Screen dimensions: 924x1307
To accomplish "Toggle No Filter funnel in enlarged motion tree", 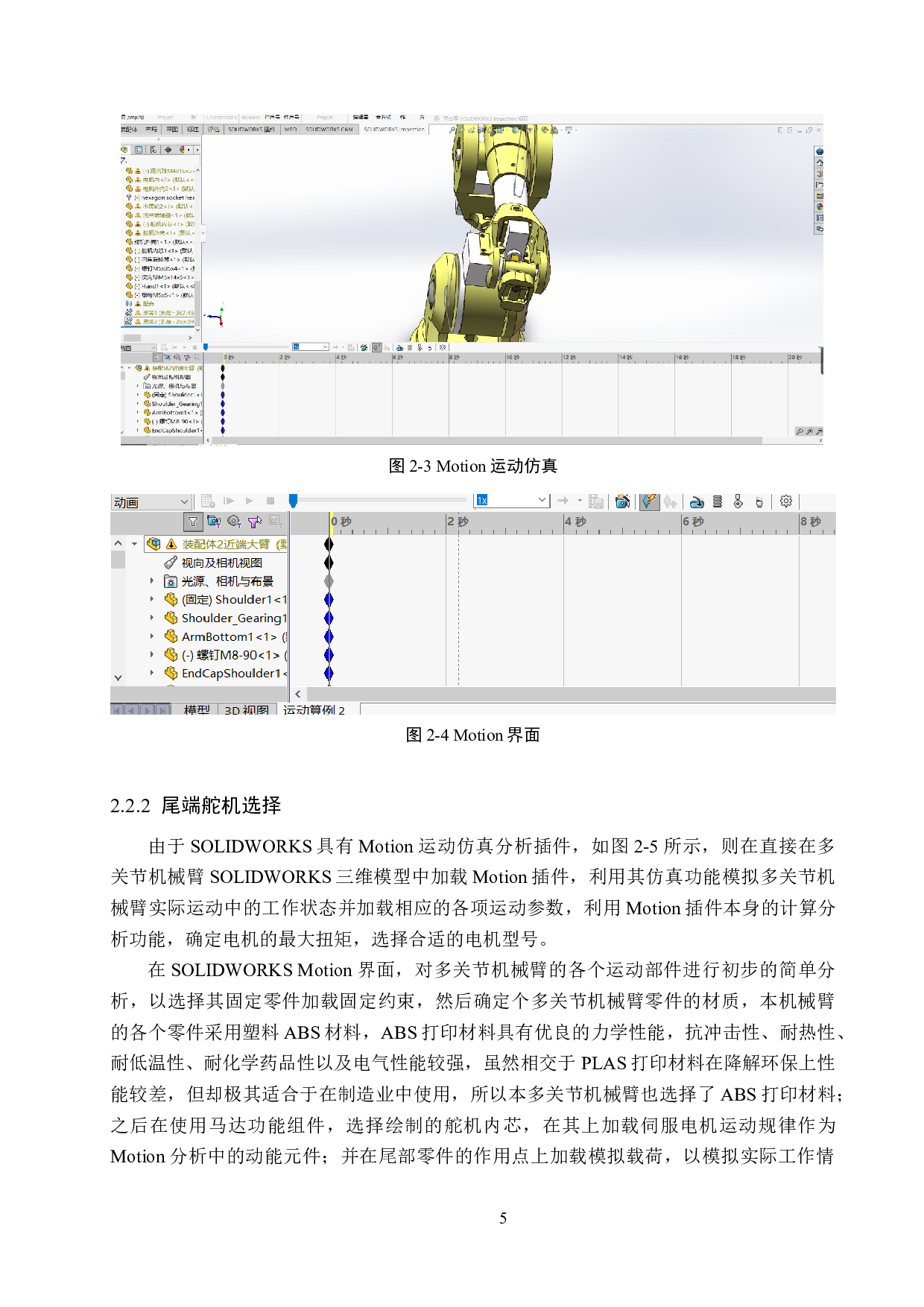I will (193, 522).
